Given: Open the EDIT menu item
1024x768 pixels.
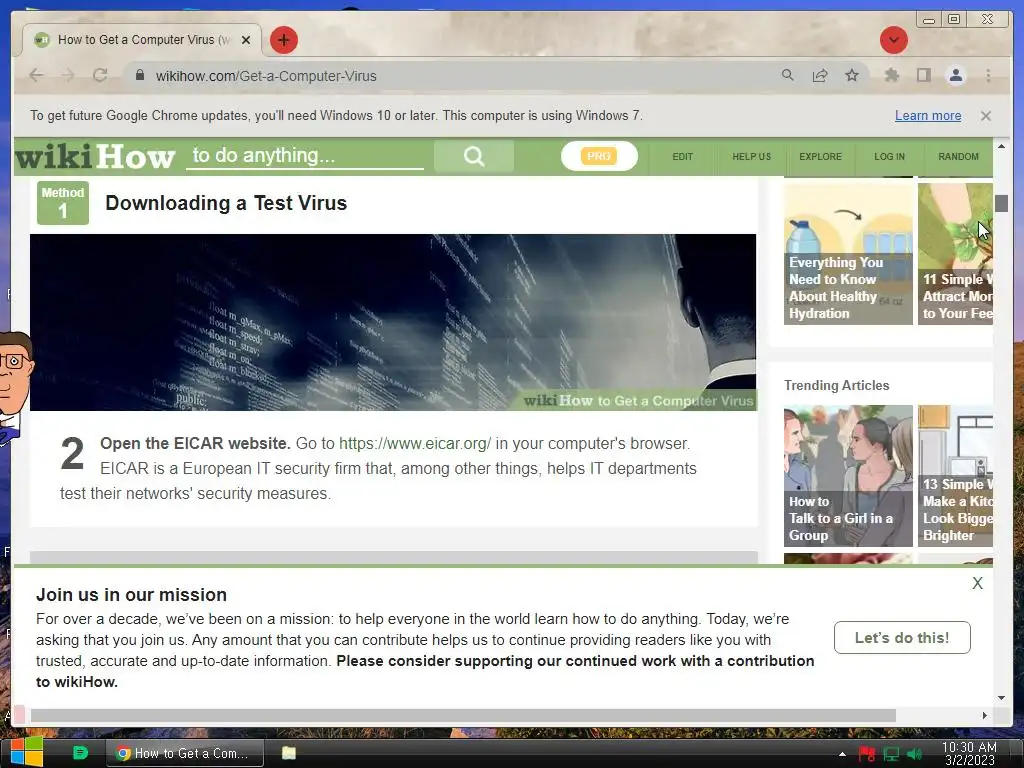Looking at the screenshot, I should [682, 157].
